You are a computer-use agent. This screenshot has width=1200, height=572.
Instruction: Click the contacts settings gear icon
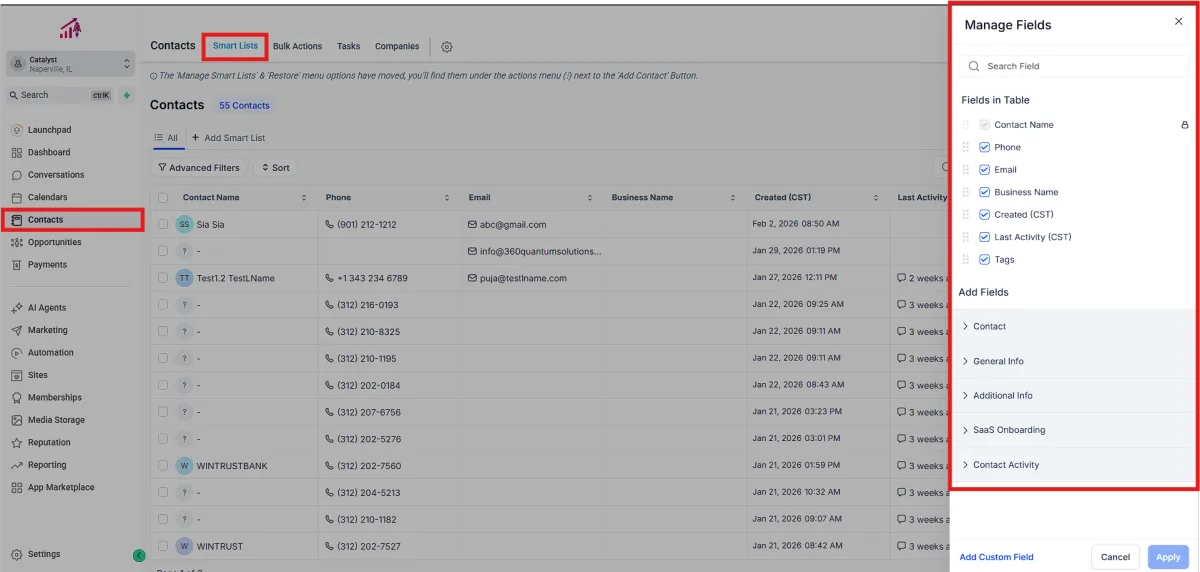pos(447,47)
